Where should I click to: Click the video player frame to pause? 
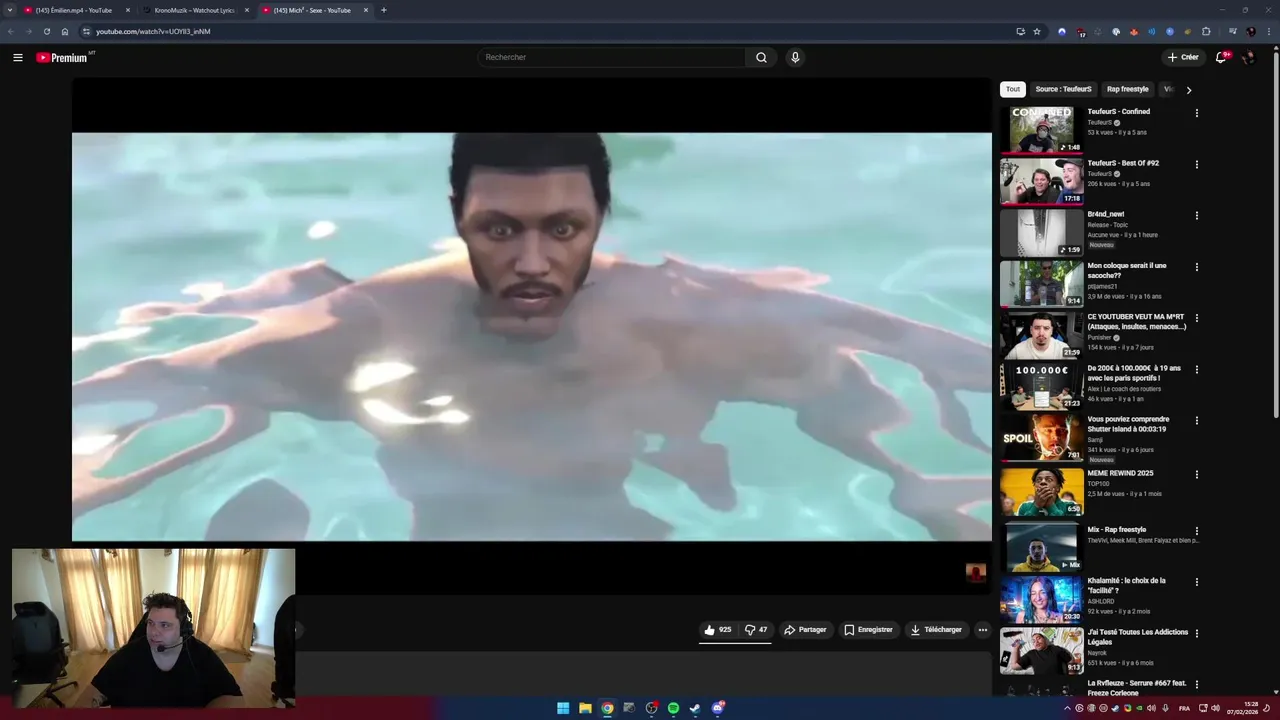(532, 337)
